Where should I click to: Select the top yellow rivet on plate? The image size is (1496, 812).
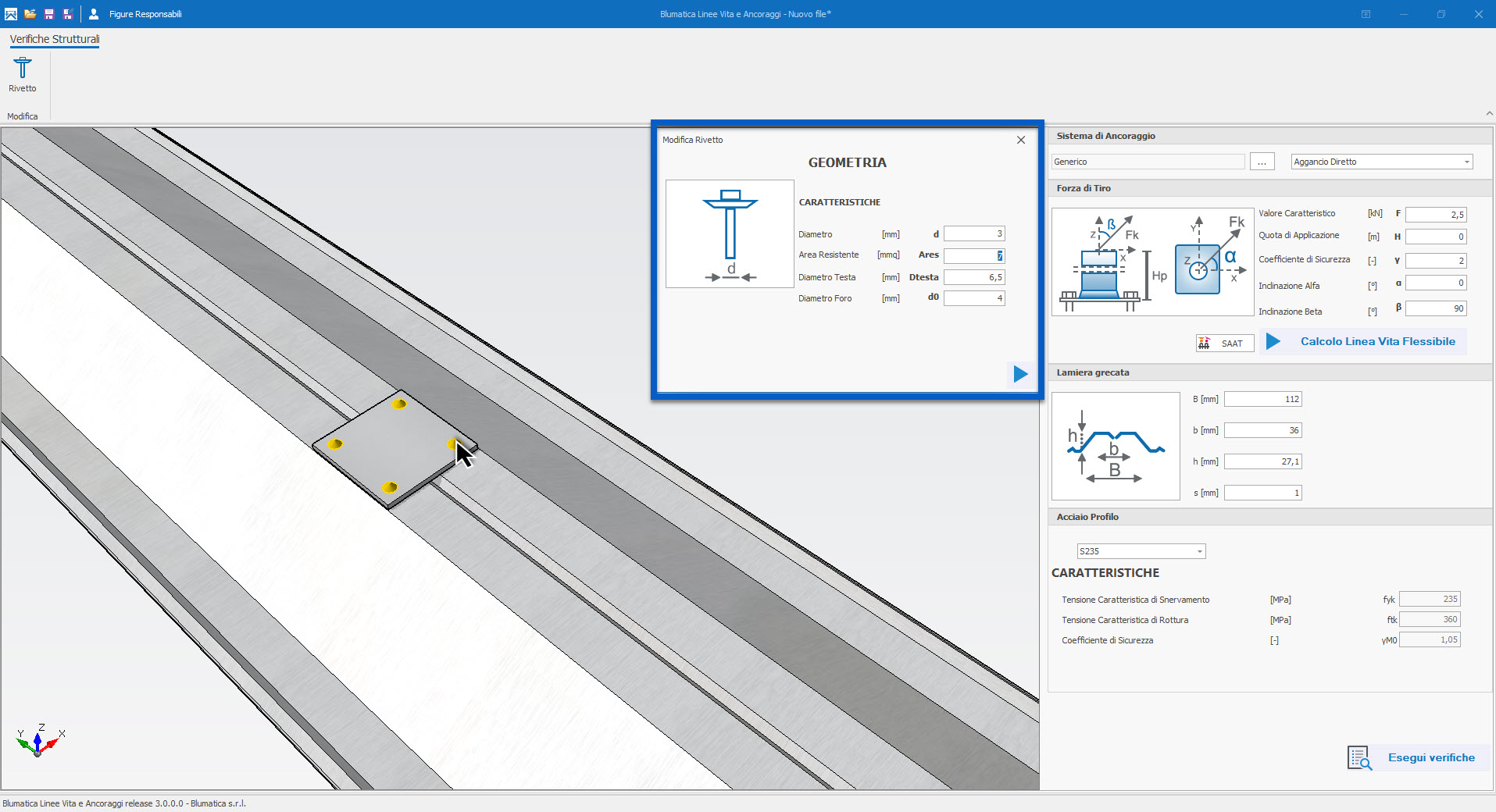399,404
